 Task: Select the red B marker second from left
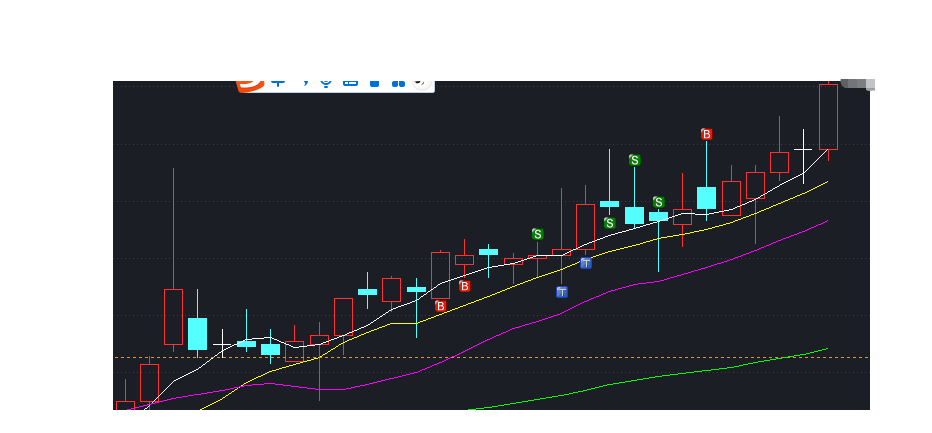click(465, 286)
